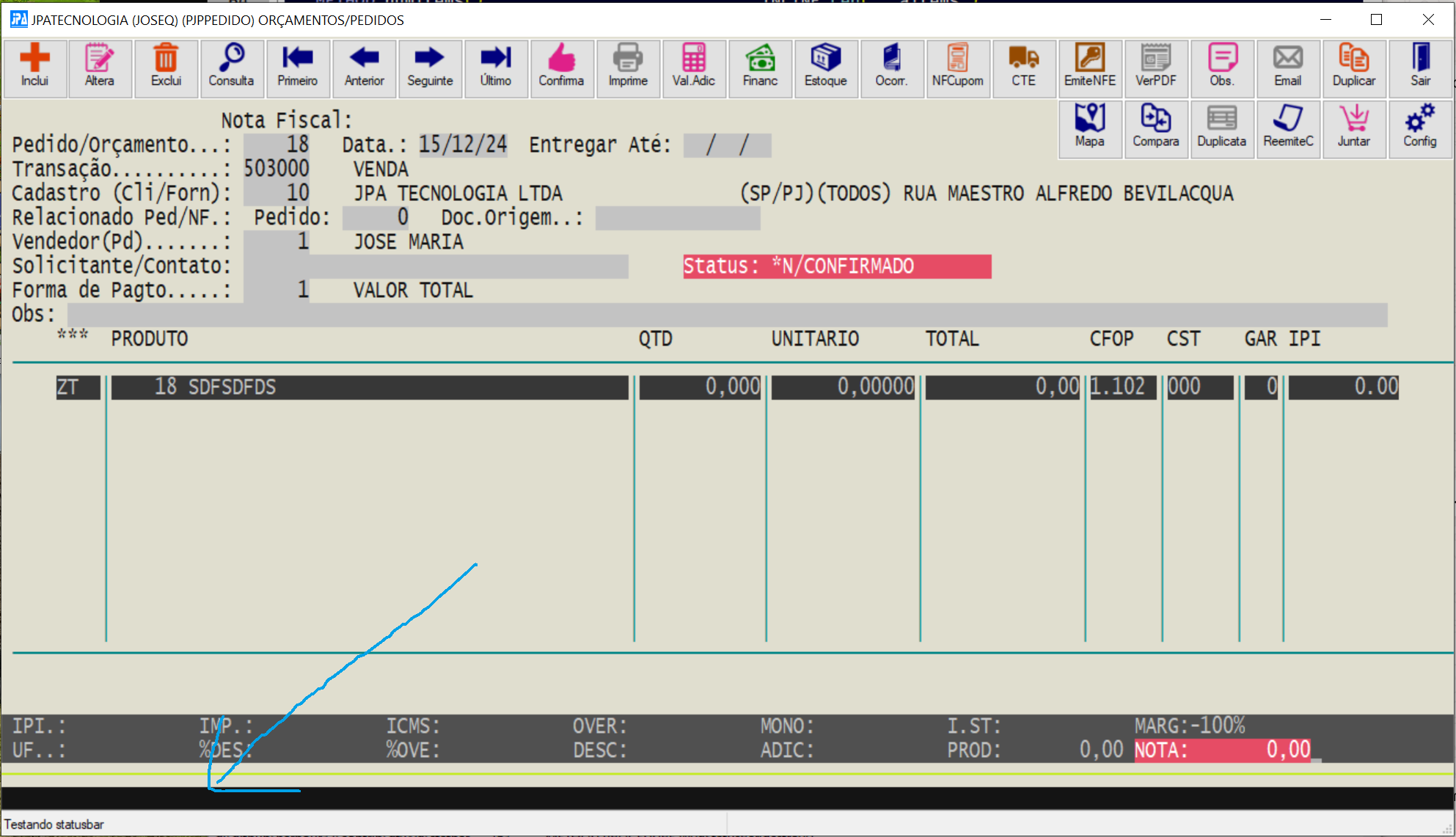Go to Seguinte record arrow
This screenshot has width=1456, height=837.
click(430, 59)
